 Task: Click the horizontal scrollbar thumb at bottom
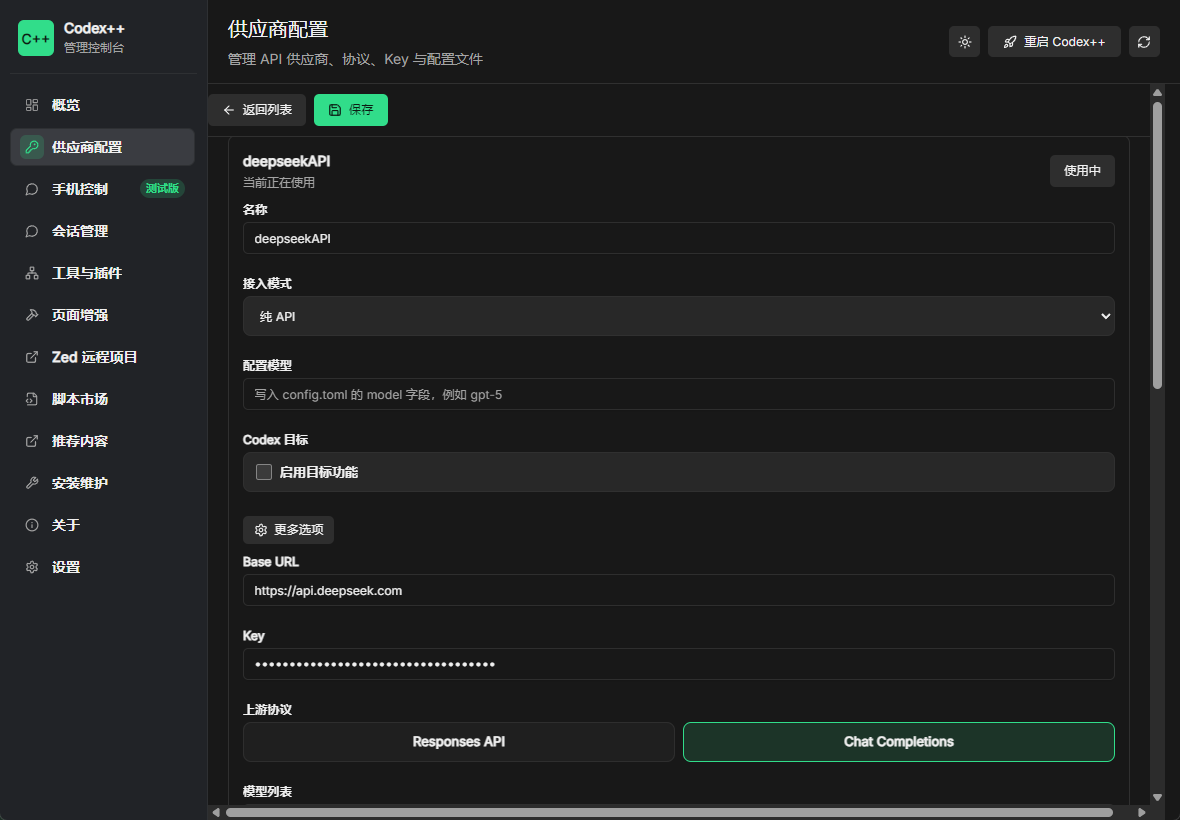(x=669, y=812)
